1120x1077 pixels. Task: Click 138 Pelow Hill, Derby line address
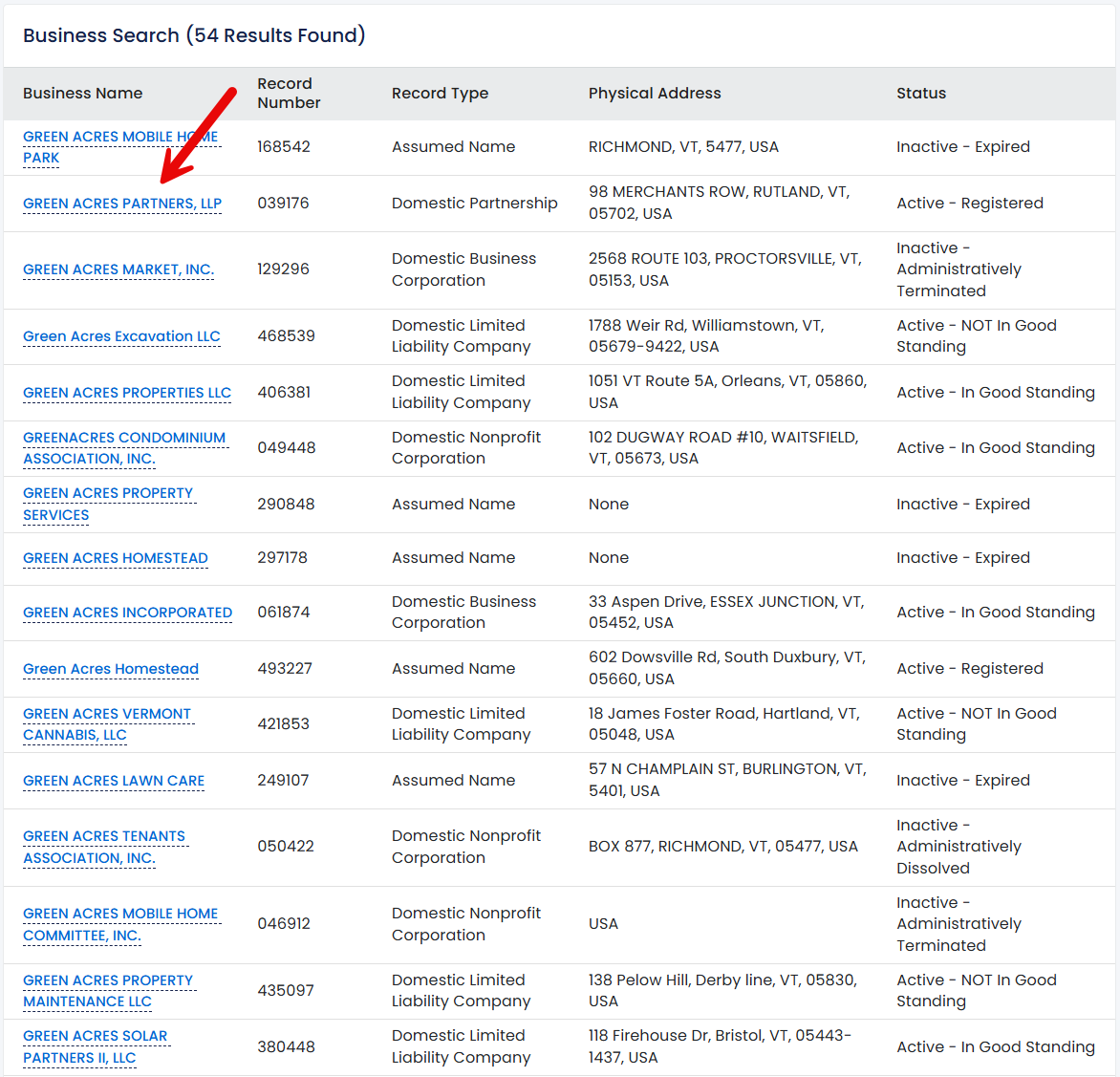[x=722, y=990]
